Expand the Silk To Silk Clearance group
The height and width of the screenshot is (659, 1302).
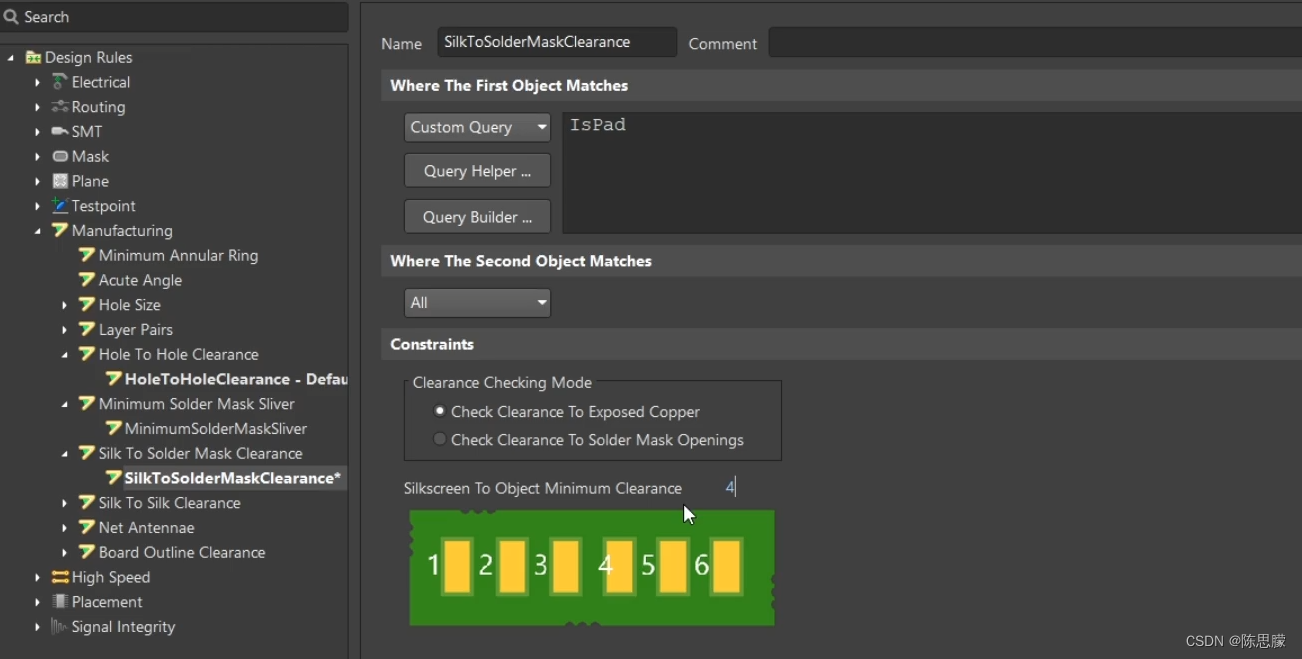click(65, 503)
